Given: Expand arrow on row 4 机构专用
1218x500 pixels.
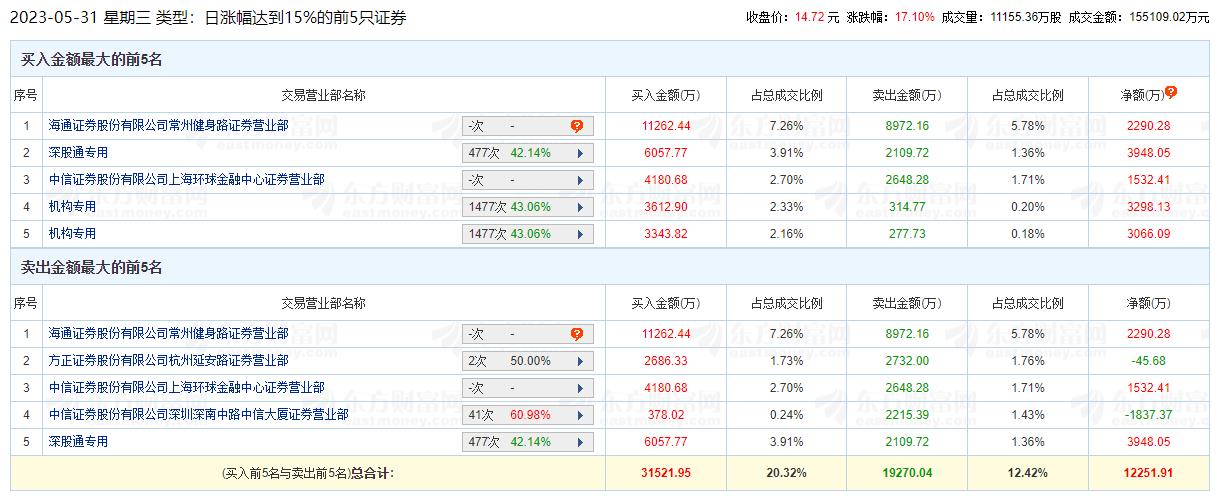Looking at the screenshot, I should [579, 208].
